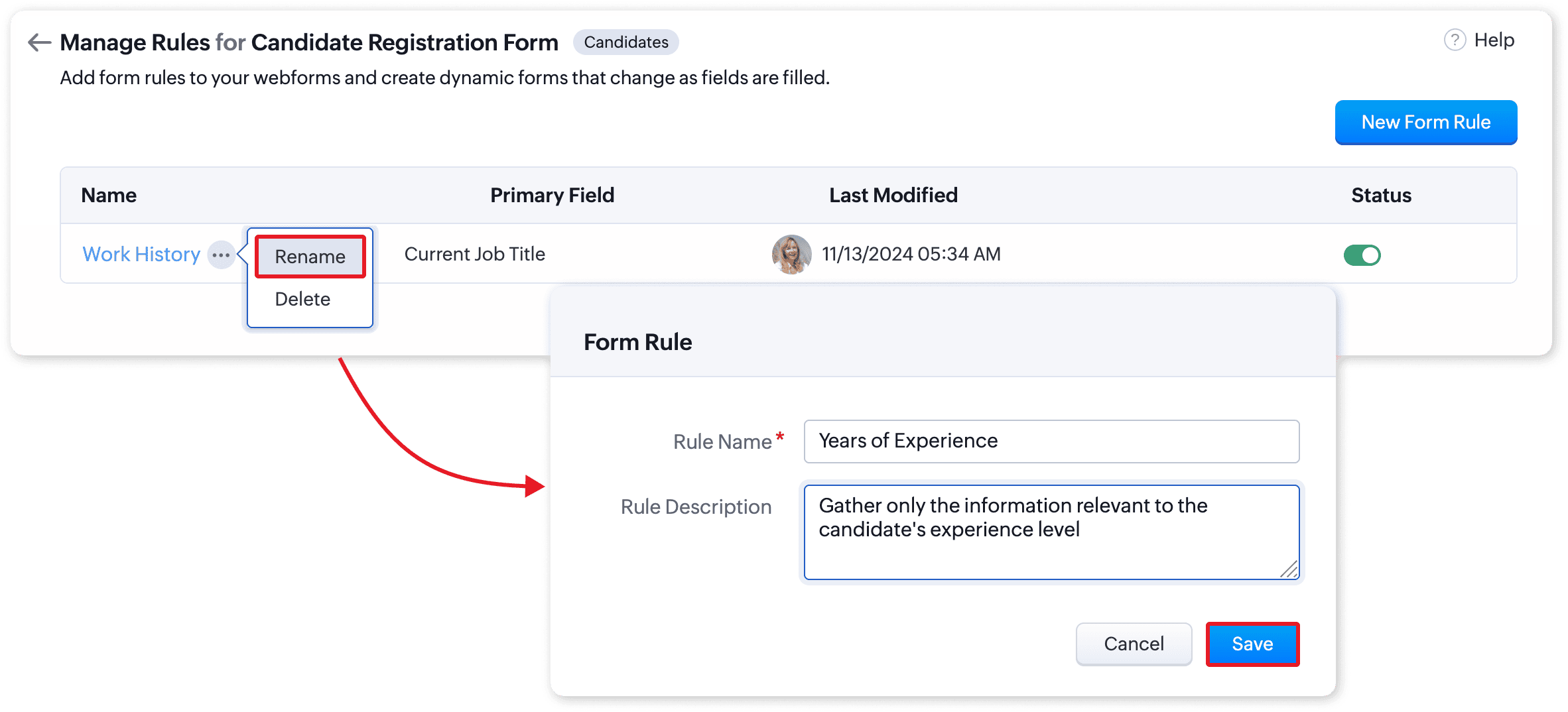1568x712 pixels.
Task: Choose Delete from the context menu
Action: tap(302, 299)
